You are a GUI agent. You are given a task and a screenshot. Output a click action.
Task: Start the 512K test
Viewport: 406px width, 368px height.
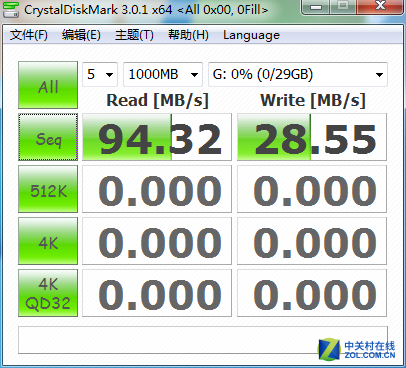pos(48,189)
